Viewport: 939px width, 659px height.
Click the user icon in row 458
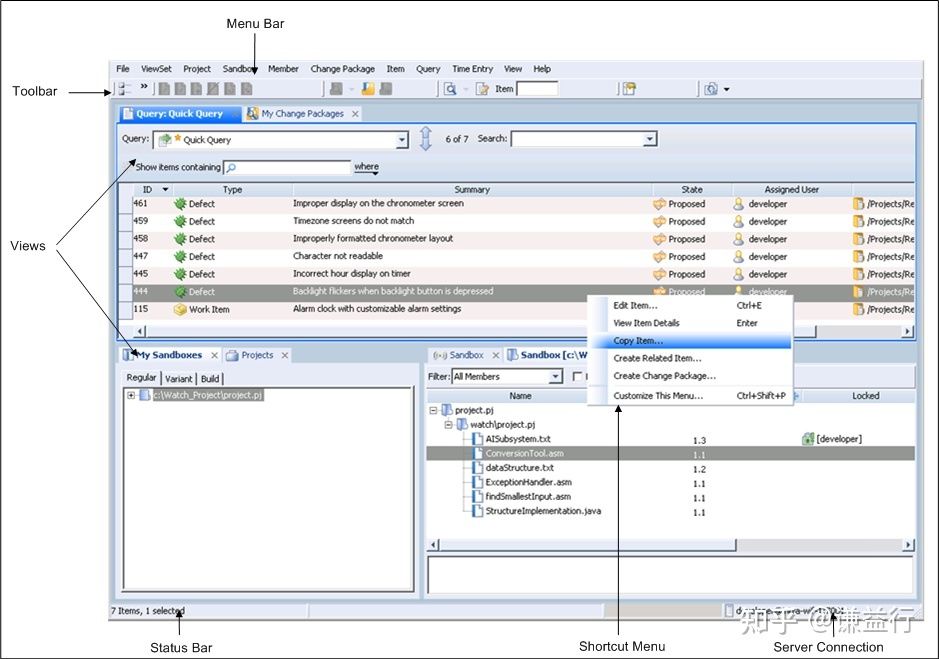[739, 239]
